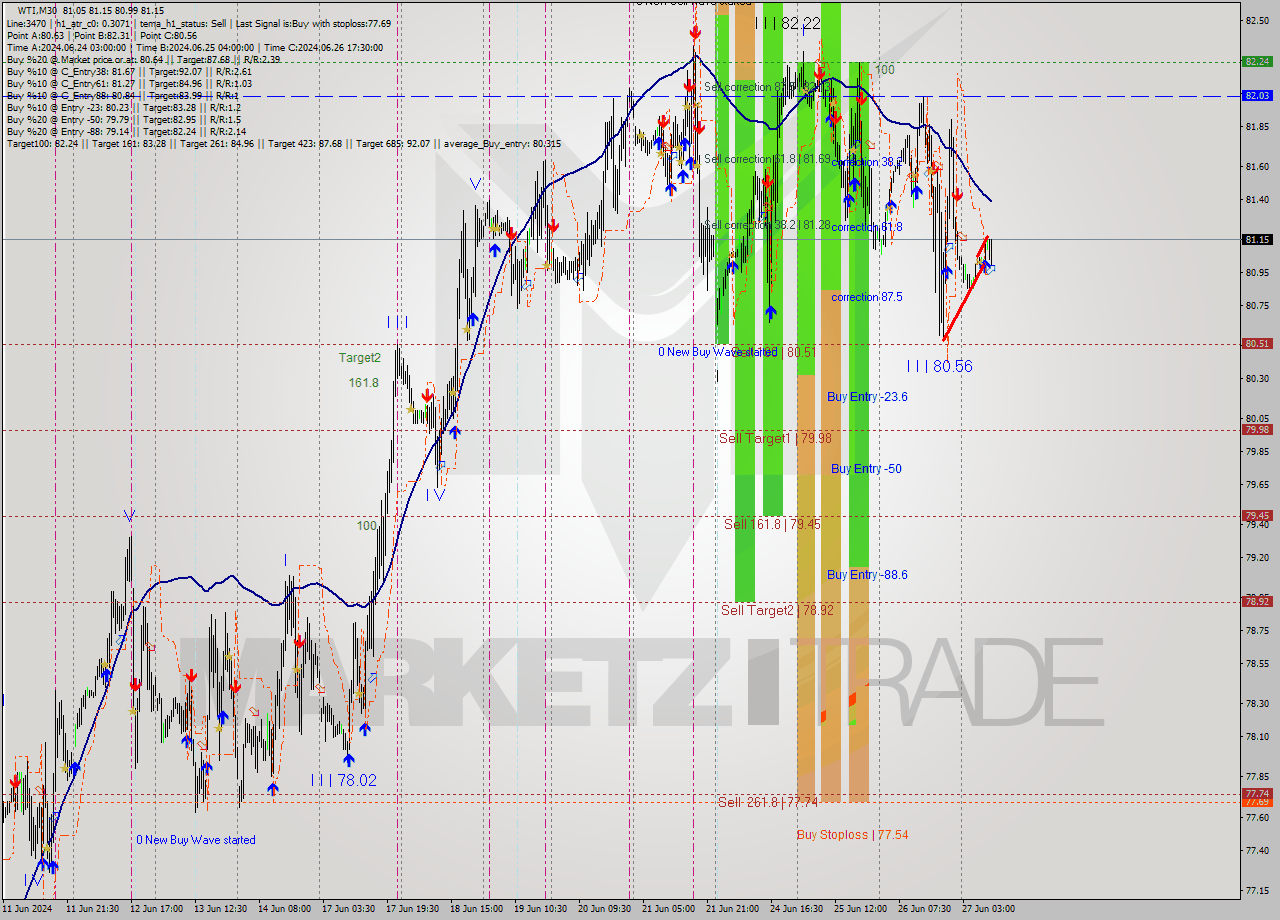Select the 'Sell correction 38.2 | 81.28' label
1280x920 pixels.
tap(767, 225)
